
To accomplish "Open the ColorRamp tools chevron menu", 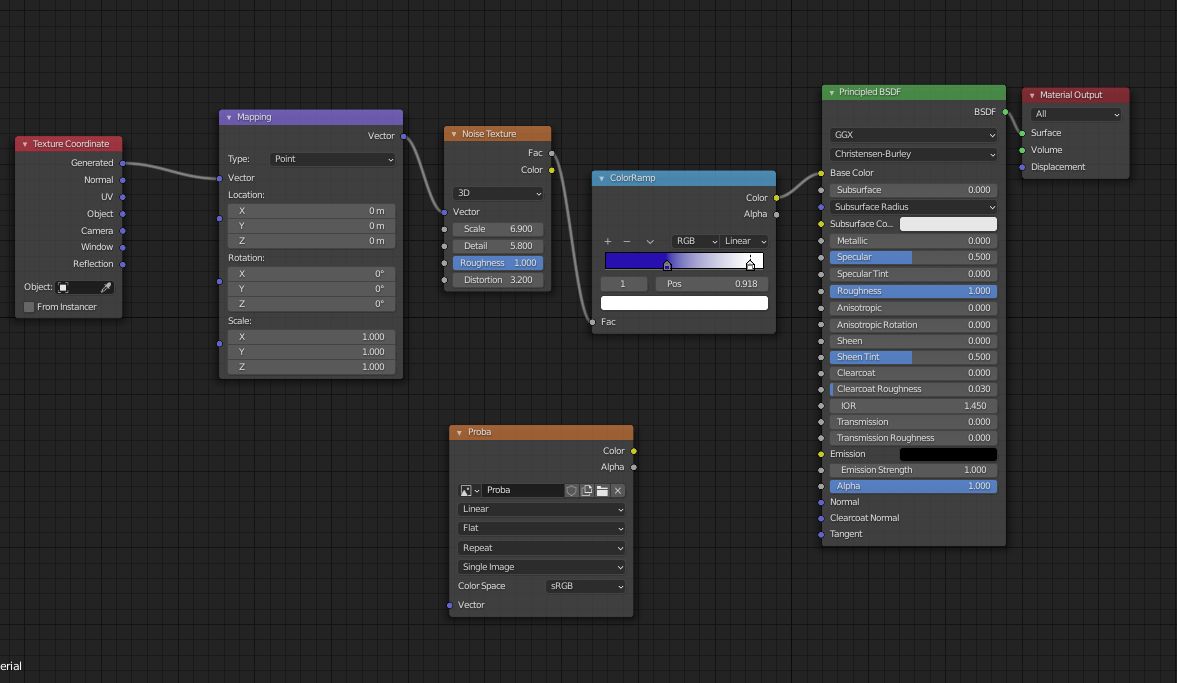I will click(650, 241).
